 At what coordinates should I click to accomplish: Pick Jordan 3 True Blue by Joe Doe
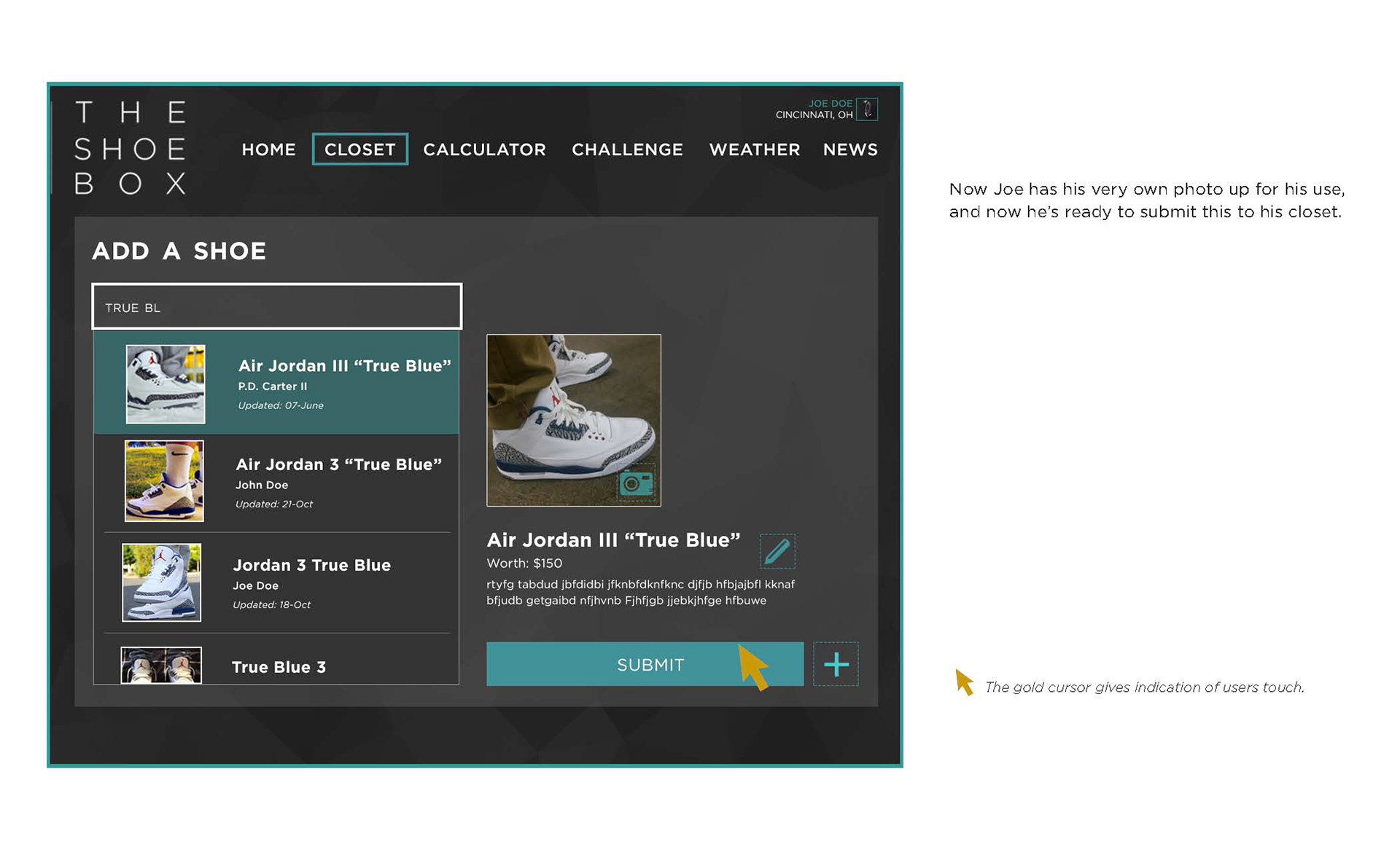click(276, 582)
